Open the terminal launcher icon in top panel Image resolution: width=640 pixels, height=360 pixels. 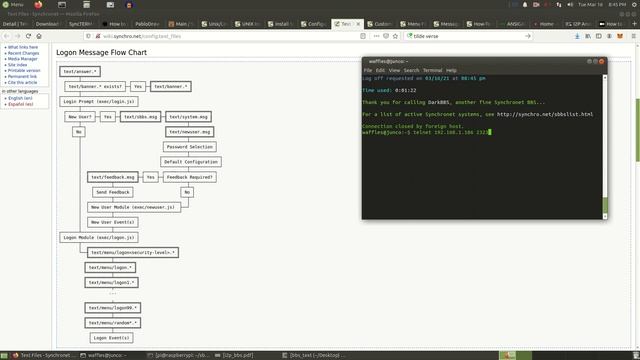(x=62, y=4)
